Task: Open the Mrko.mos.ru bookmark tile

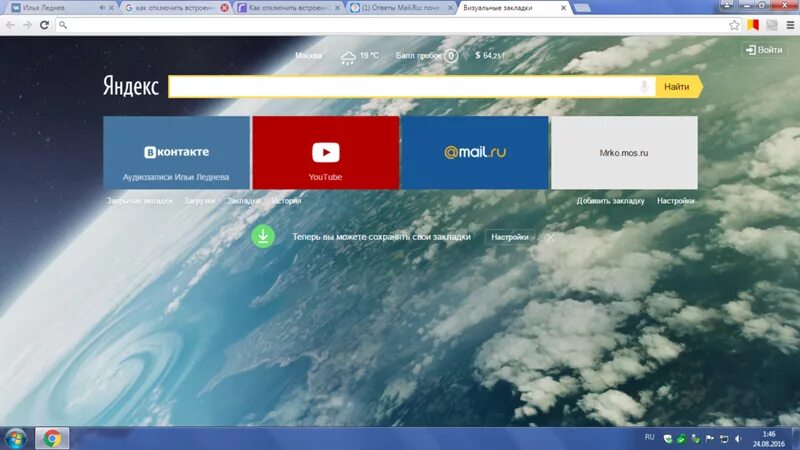Action: 624,153
